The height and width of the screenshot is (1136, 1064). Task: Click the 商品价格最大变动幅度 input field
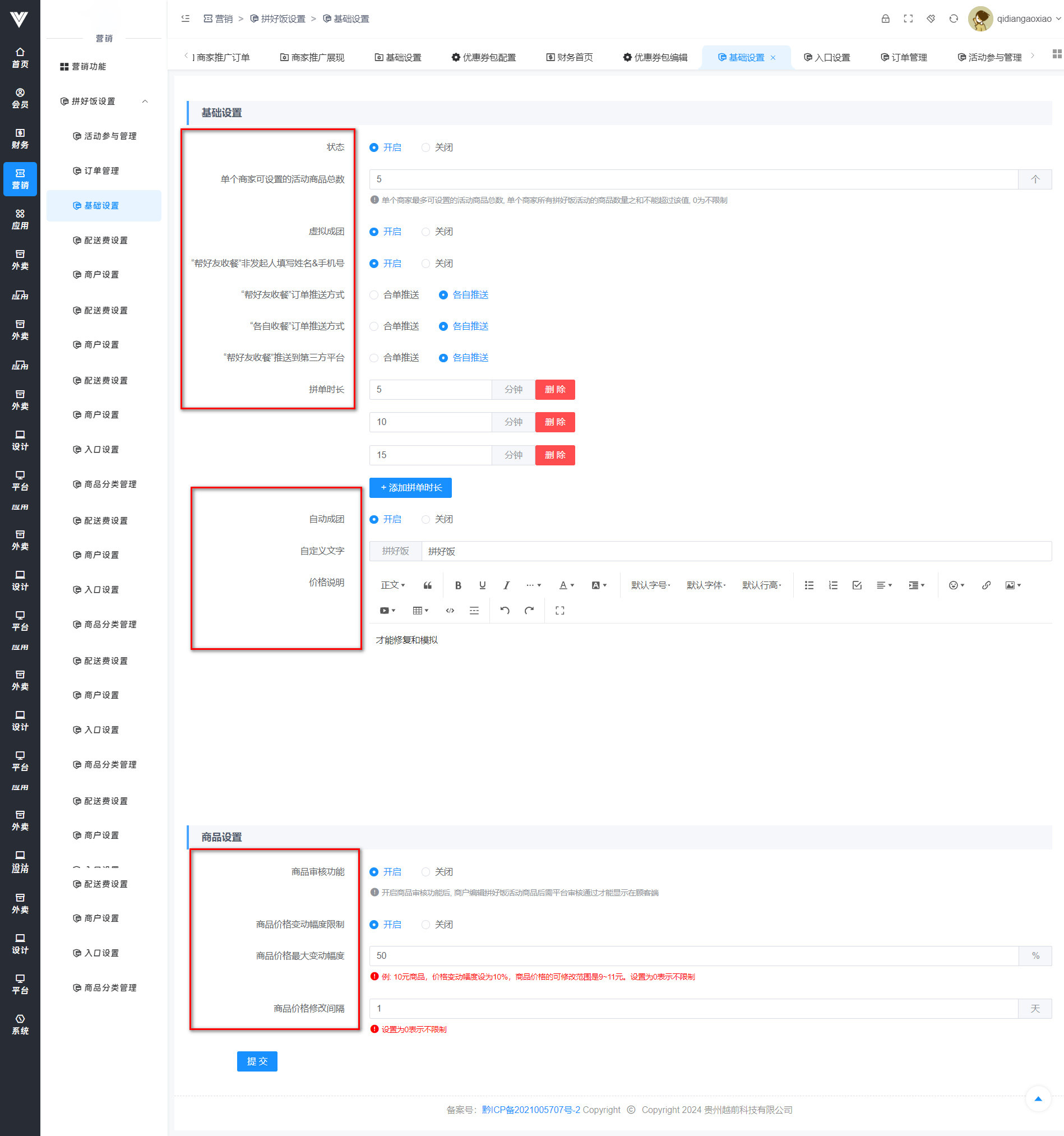tap(693, 955)
